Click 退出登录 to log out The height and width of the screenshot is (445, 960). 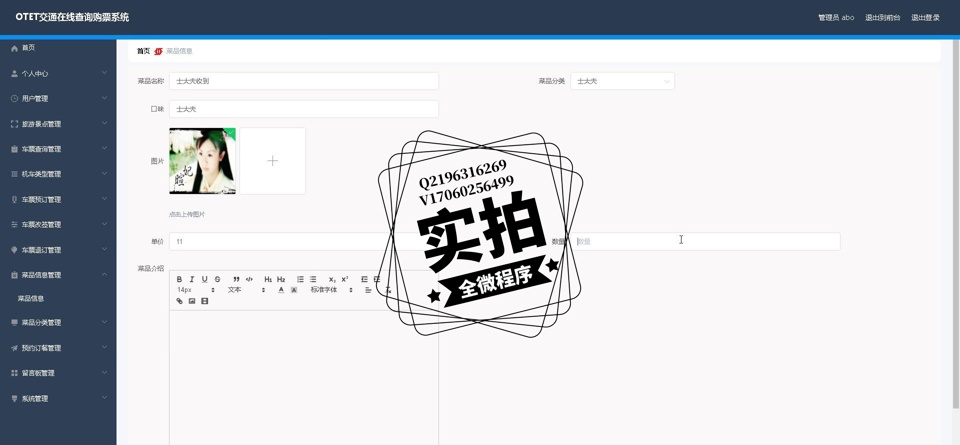pyautogui.click(x=925, y=18)
